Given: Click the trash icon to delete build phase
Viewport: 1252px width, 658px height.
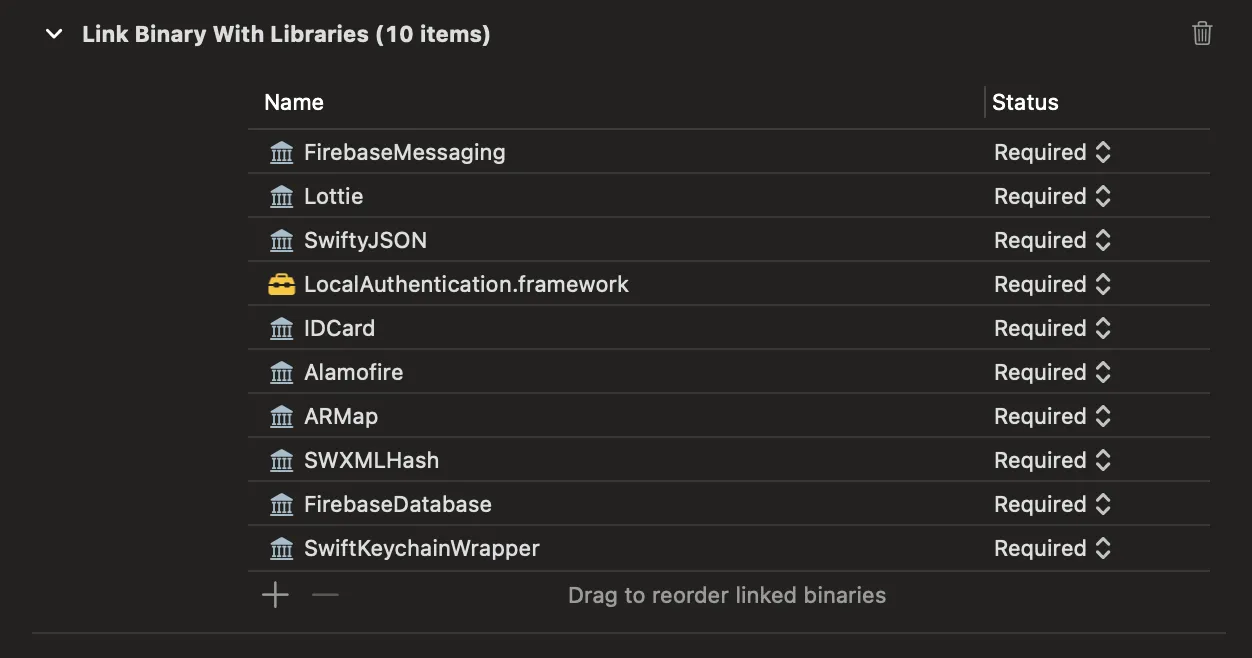Looking at the screenshot, I should click(1202, 34).
